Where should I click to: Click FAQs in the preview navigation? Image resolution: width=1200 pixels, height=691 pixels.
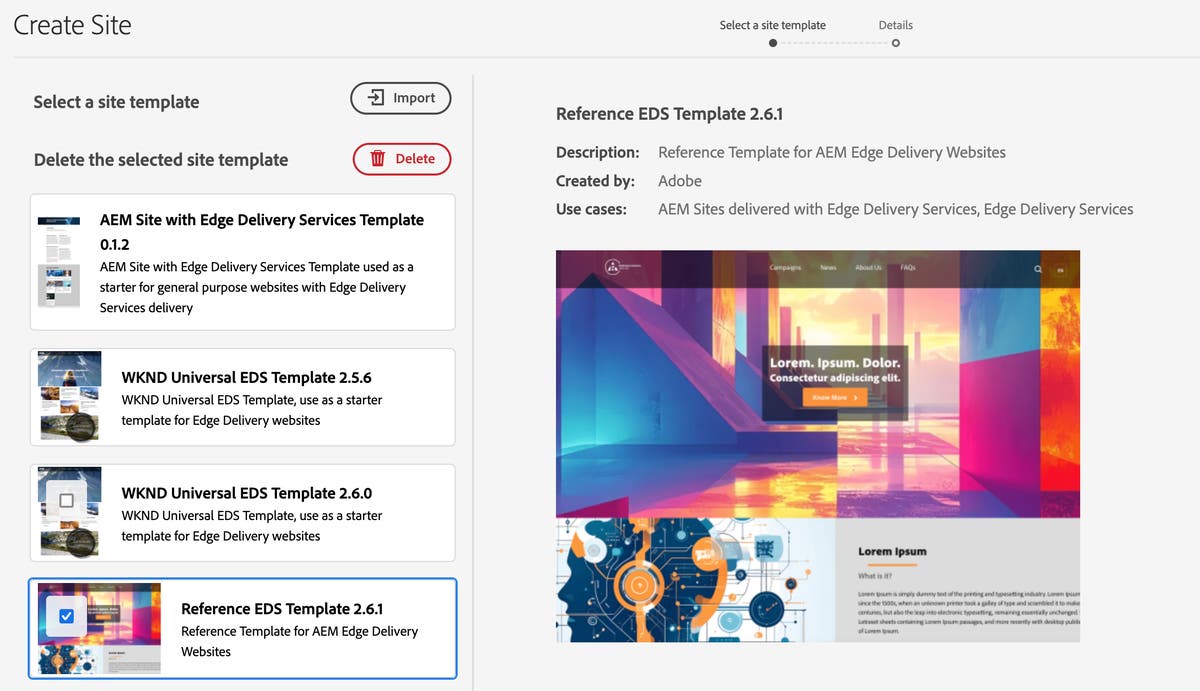click(908, 268)
